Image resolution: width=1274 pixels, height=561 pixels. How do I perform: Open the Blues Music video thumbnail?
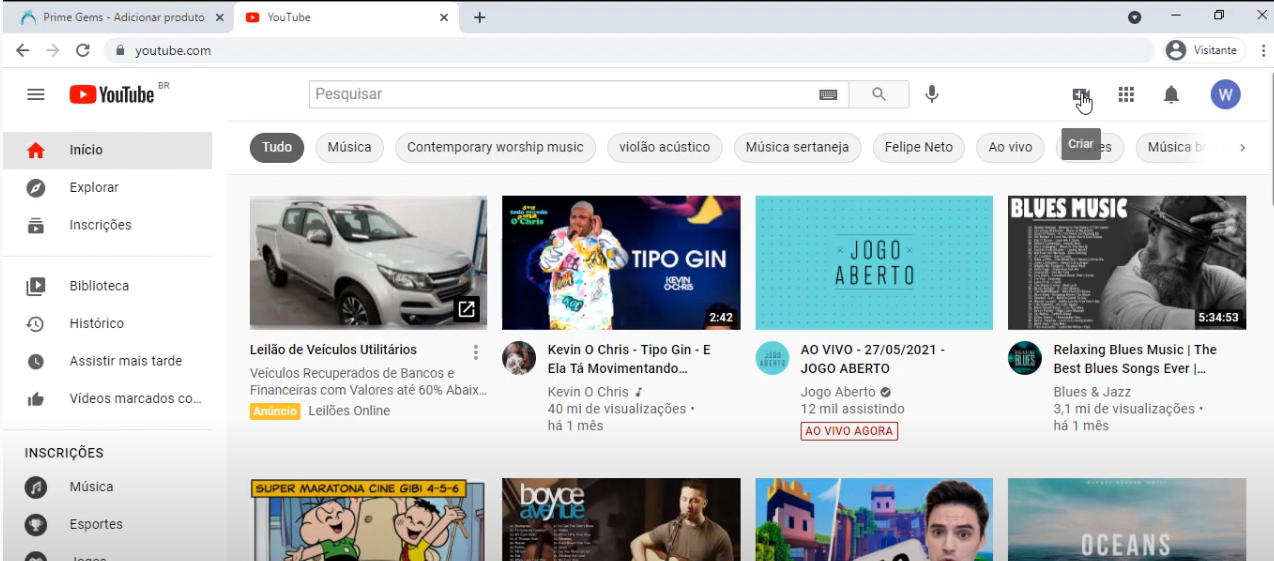click(x=1127, y=263)
